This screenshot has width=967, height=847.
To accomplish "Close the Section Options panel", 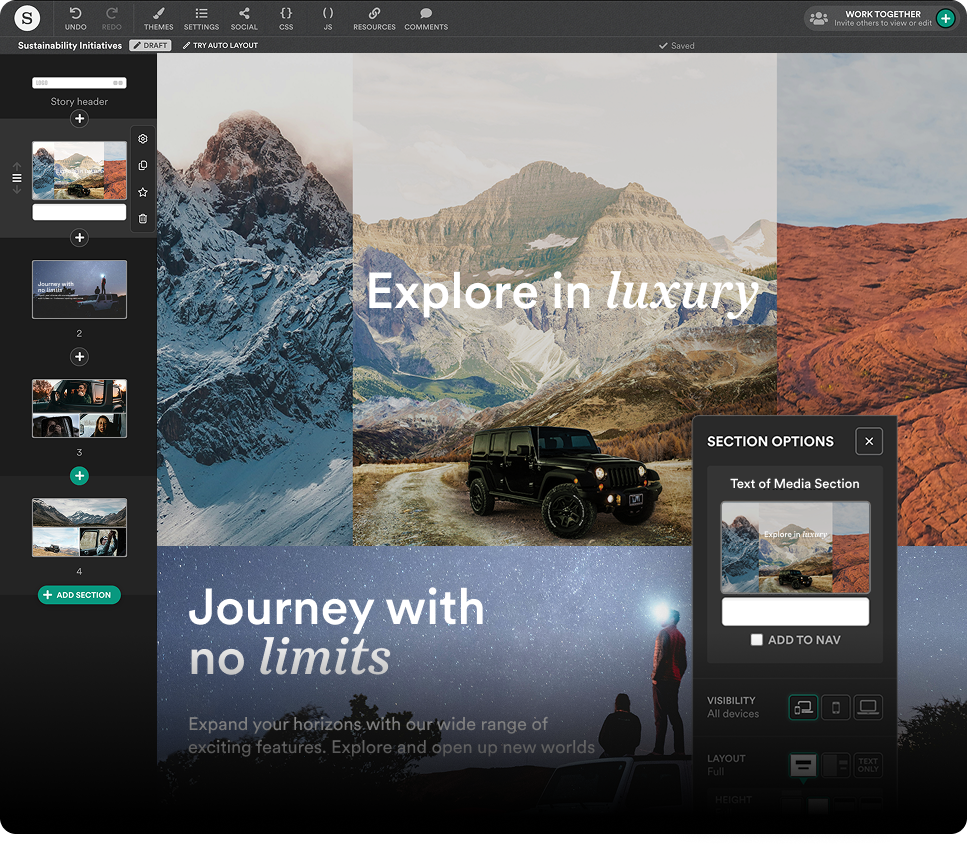I will tap(869, 441).
